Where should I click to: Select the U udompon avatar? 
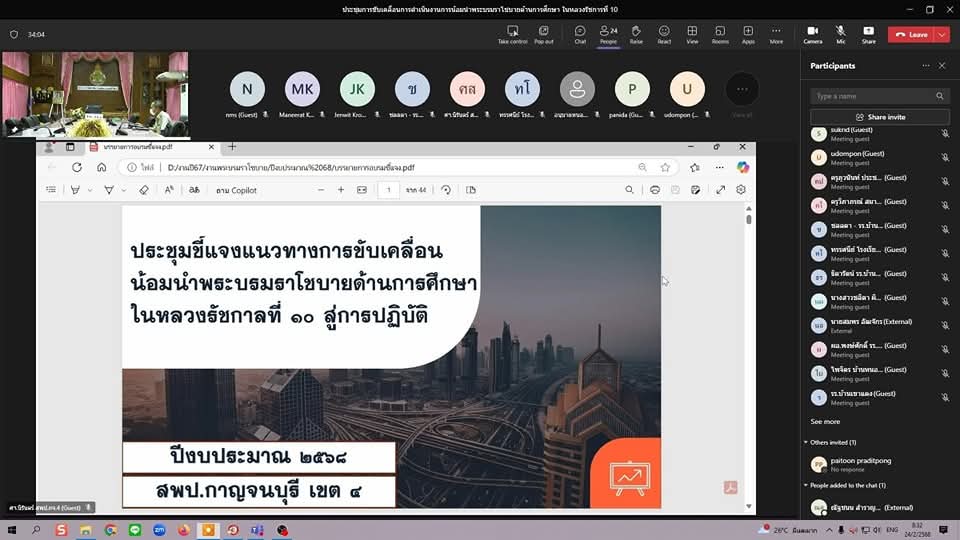[687, 89]
